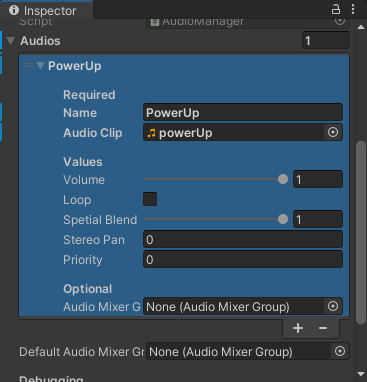Click the Default Audio Mixer Gr label
Screen dimensions: 367x382
pos(82,352)
